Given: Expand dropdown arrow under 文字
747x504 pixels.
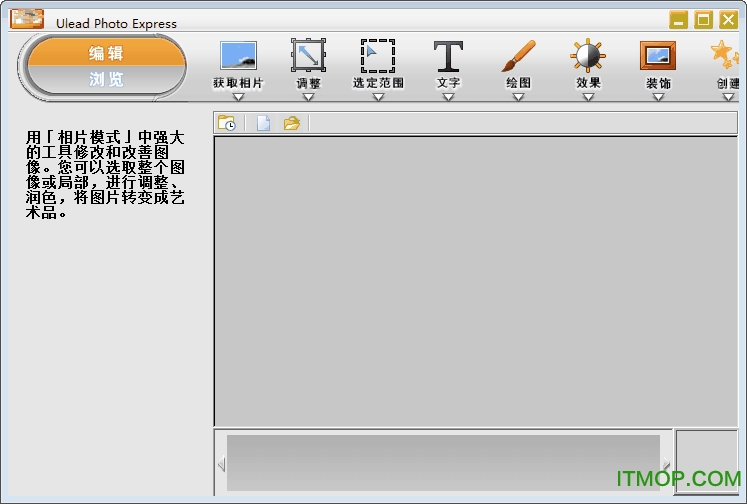Looking at the screenshot, I should point(448,97).
